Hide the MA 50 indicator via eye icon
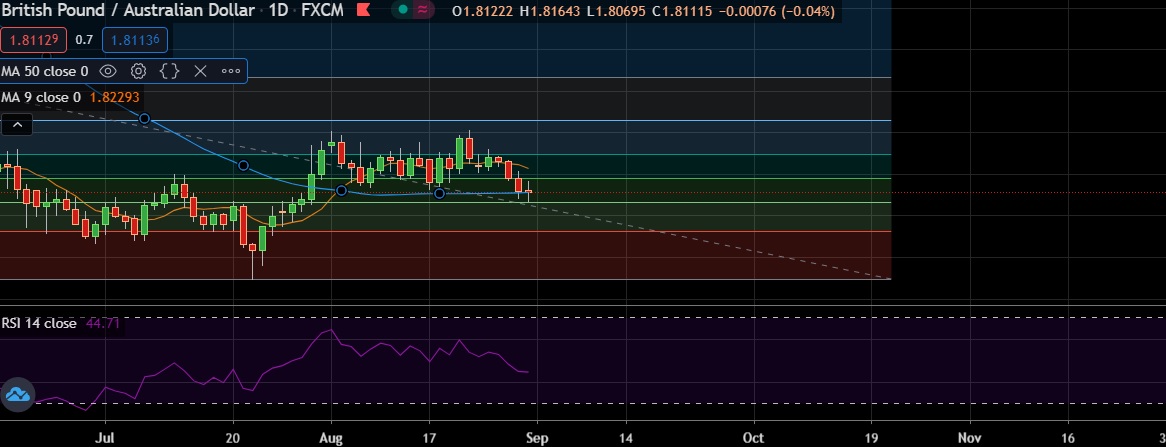The width and height of the screenshot is (1166, 447). tap(108, 71)
